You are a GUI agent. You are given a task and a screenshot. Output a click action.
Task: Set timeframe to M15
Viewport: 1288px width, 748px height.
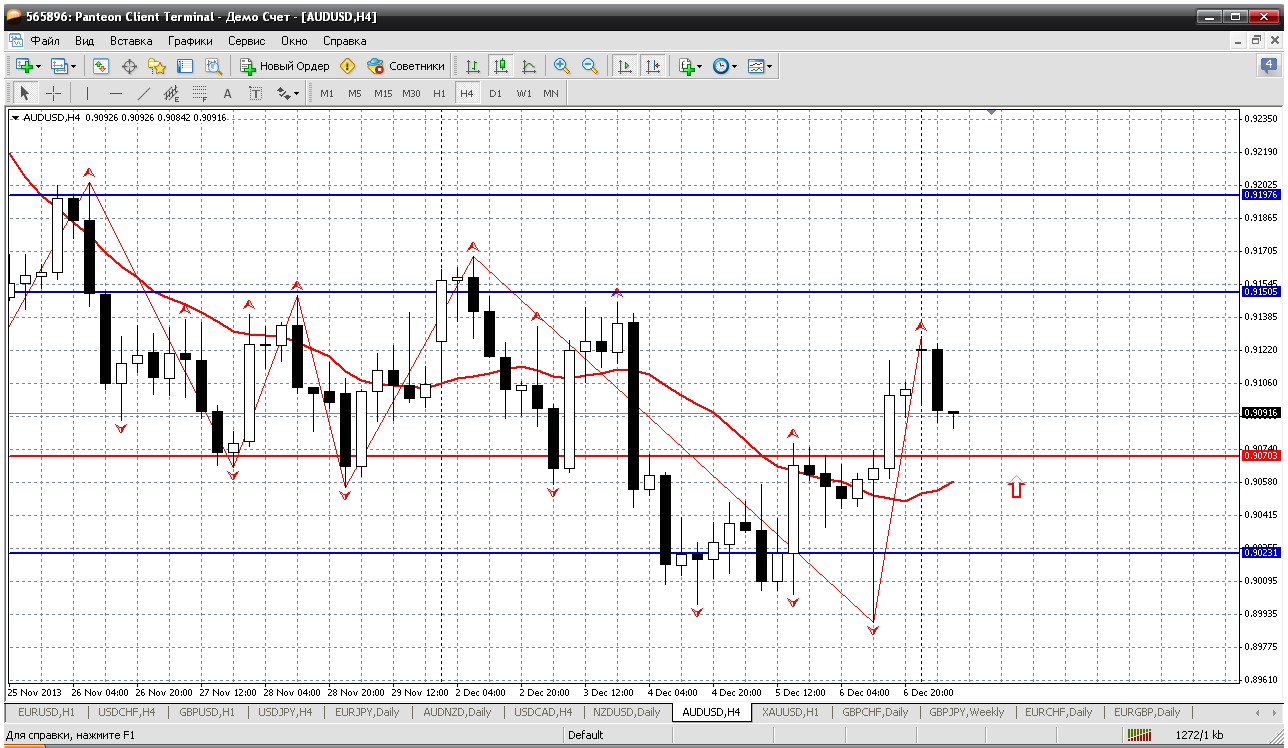383,93
